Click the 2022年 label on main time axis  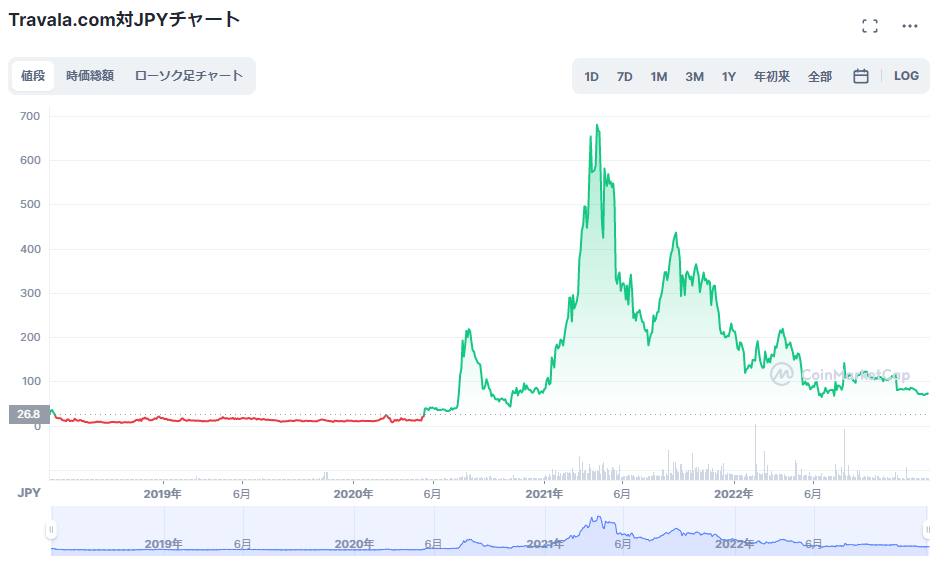click(734, 494)
